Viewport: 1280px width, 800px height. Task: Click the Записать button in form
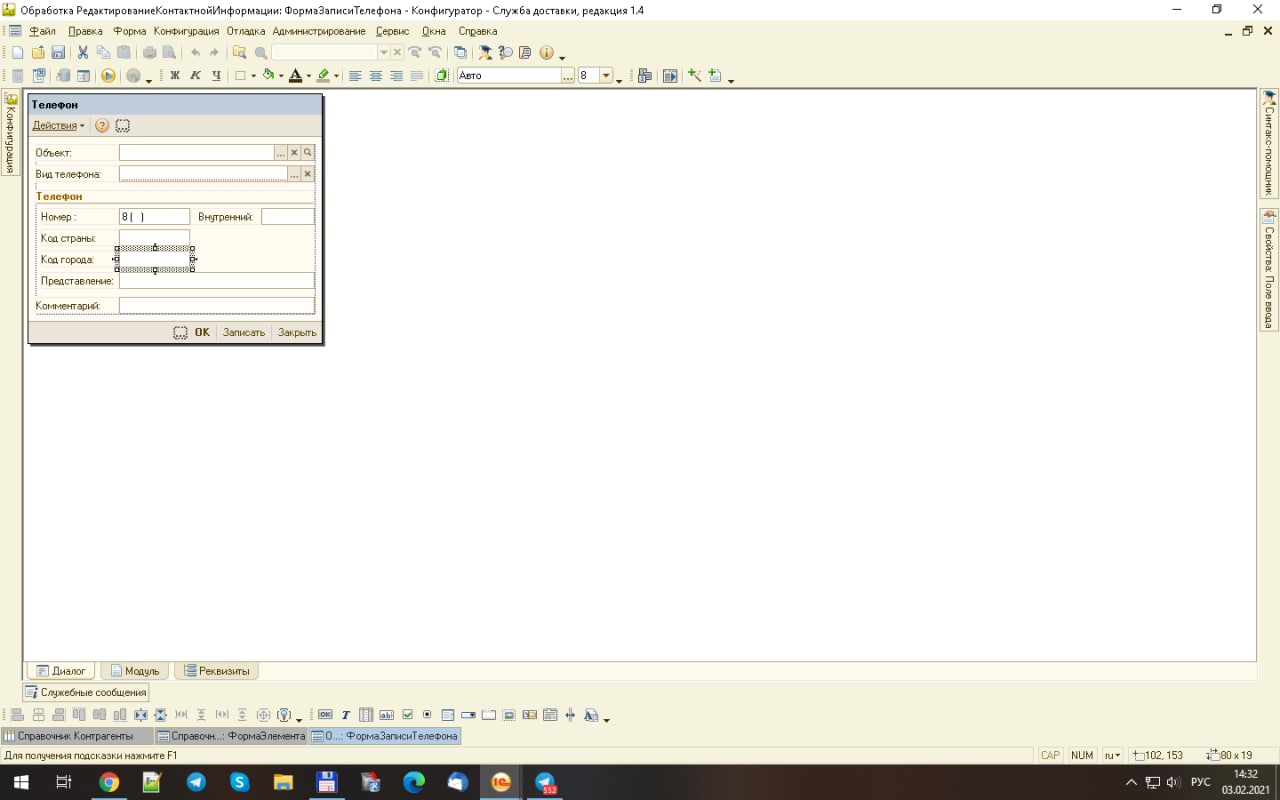pyautogui.click(x=244, y=332)
